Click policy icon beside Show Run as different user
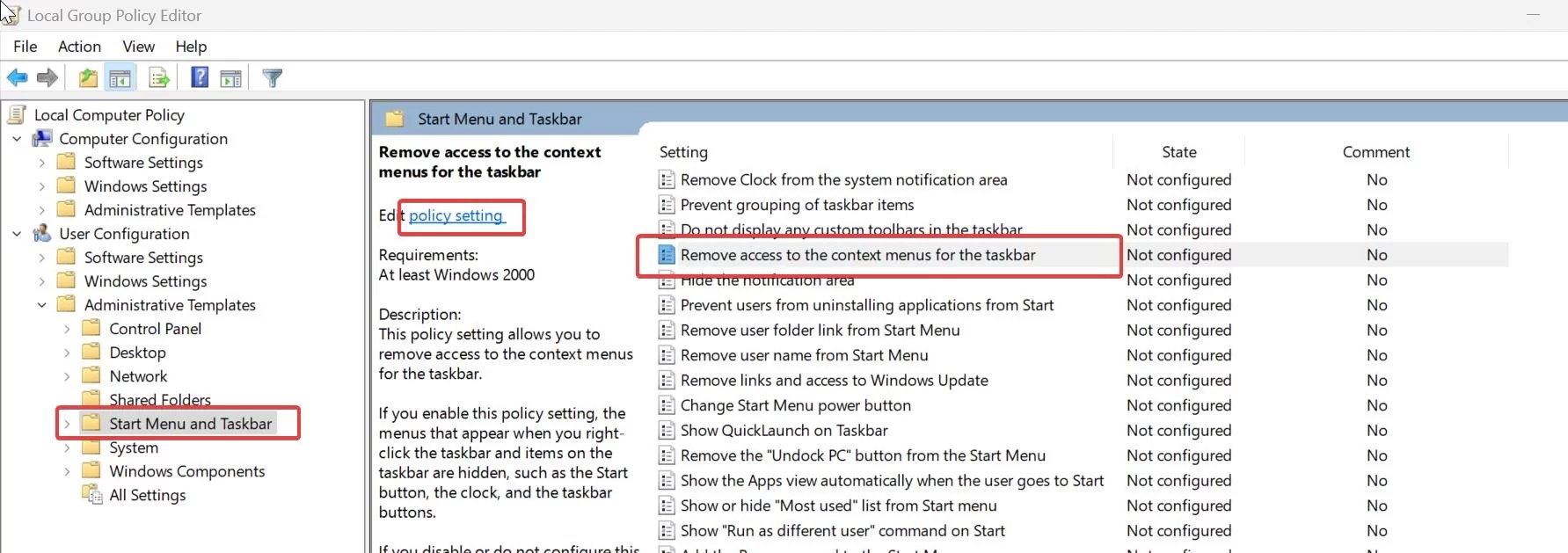 point(667,530)
